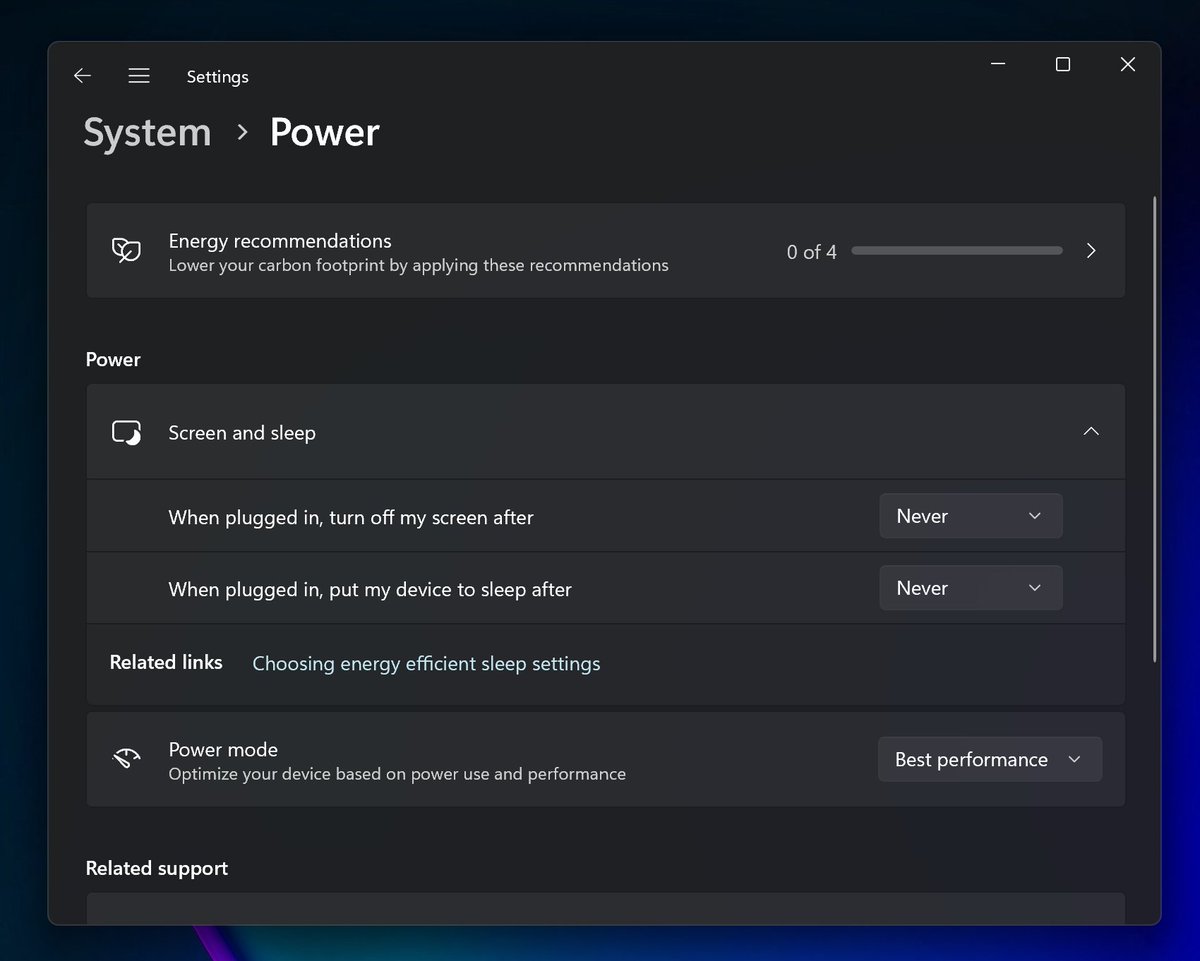The height and width of the screenshot is (961, 1200).
Task: Click the vertical scrollbar on the right
Action: (1155, 430)
